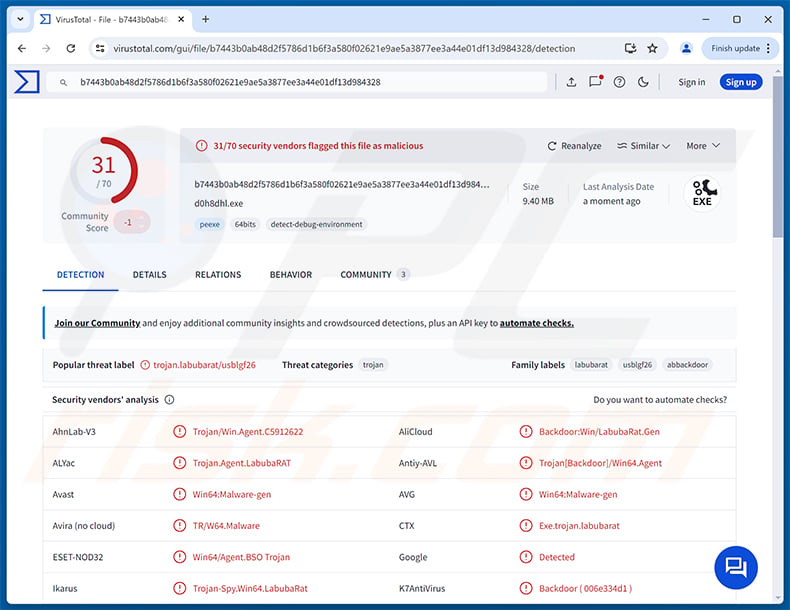790x610 pixels.
Task: Select Backdoor:Win/LabubaRat.Gen detection text
Action: [x=599, y=432]
